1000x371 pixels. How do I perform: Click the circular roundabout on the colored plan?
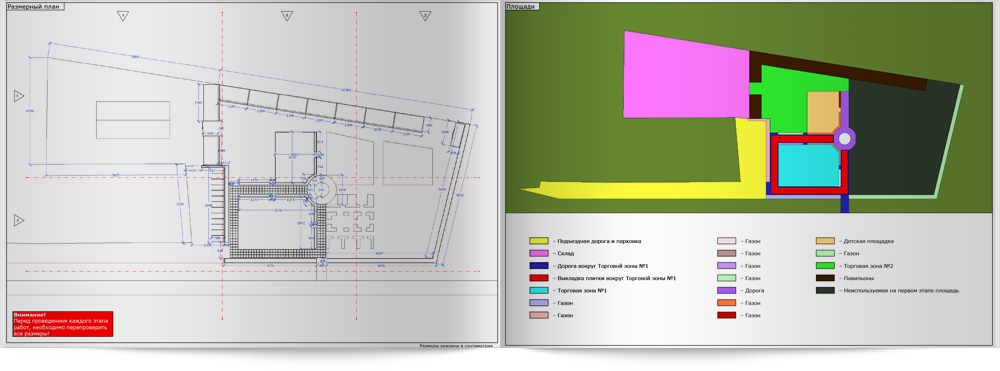pos(844,138)
